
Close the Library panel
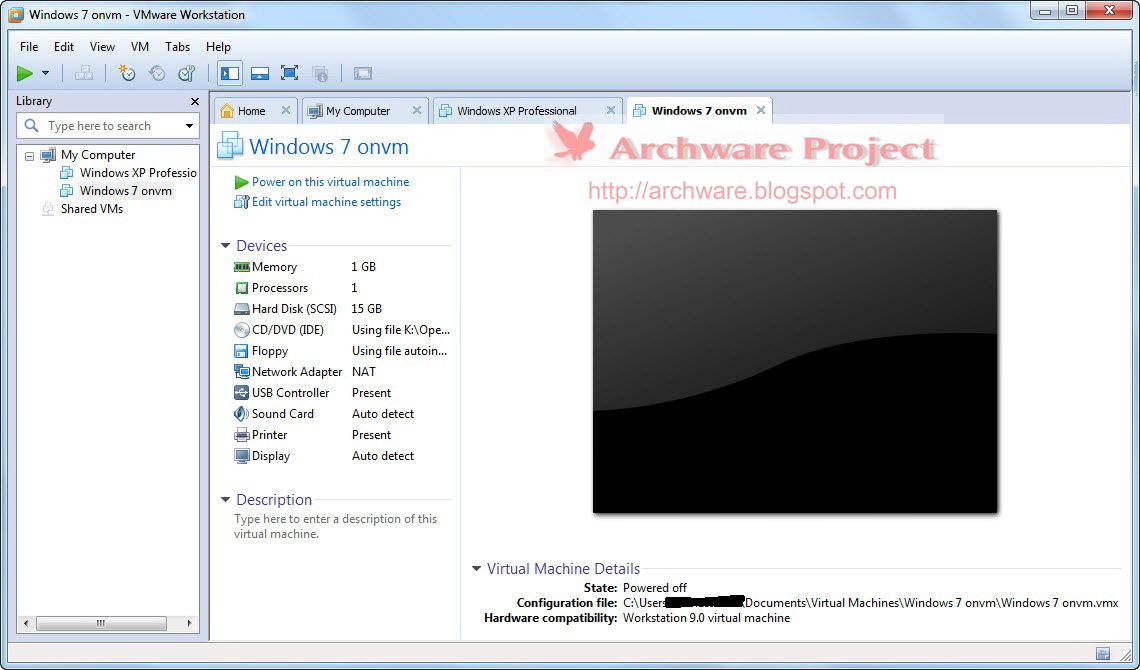pyautogui.click(x=194, y=102)
